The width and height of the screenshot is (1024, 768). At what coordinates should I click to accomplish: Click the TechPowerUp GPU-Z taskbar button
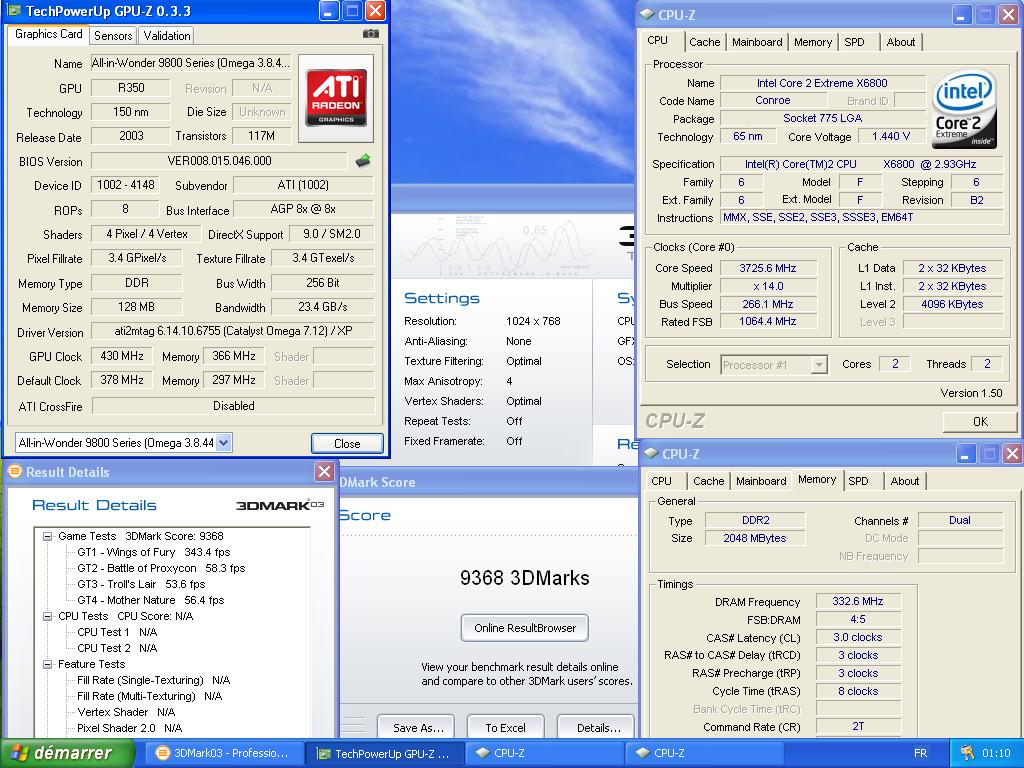[x=383, y=754]
